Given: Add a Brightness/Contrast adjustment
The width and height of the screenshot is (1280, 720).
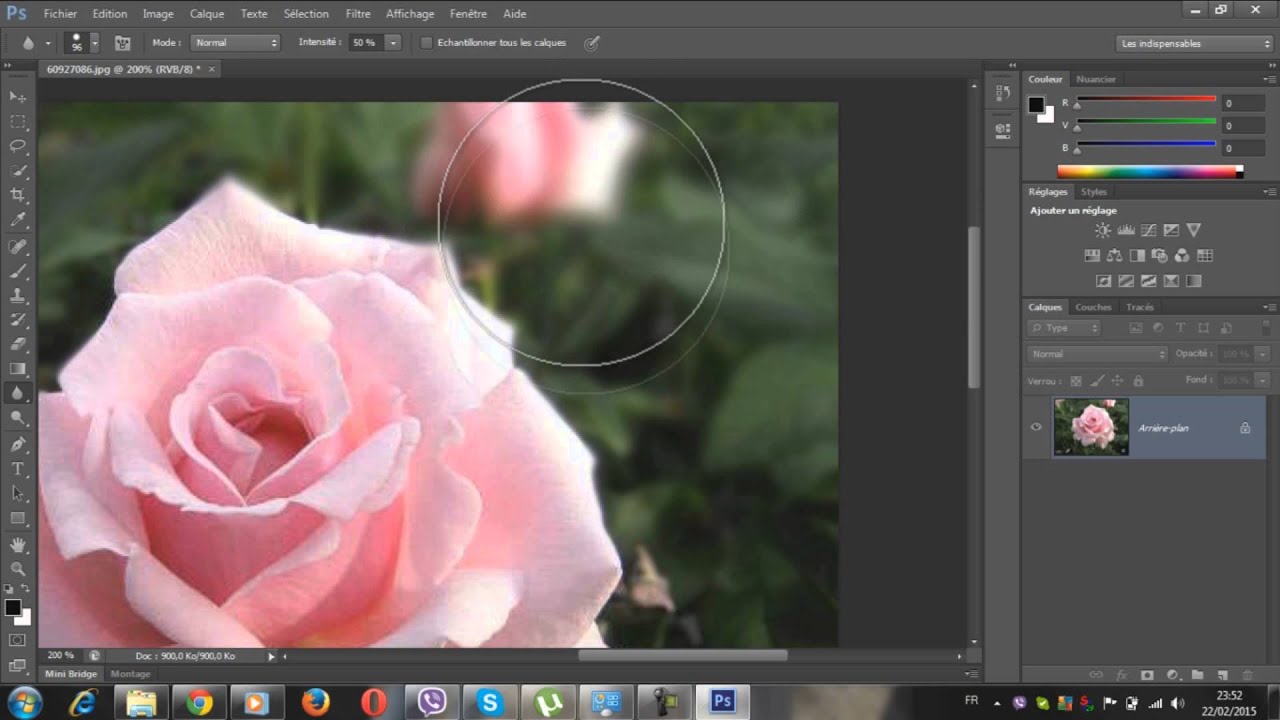Looking at the screenshot, I should (x=1102, y=230).
